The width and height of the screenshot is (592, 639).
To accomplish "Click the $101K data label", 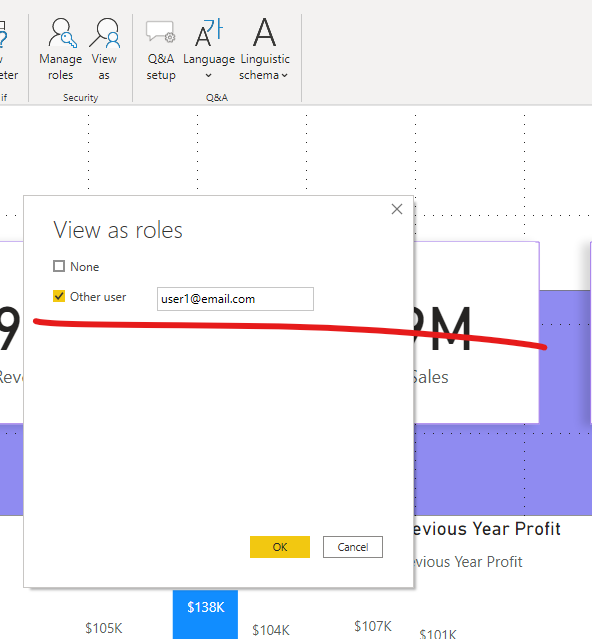I will (438, 634).
